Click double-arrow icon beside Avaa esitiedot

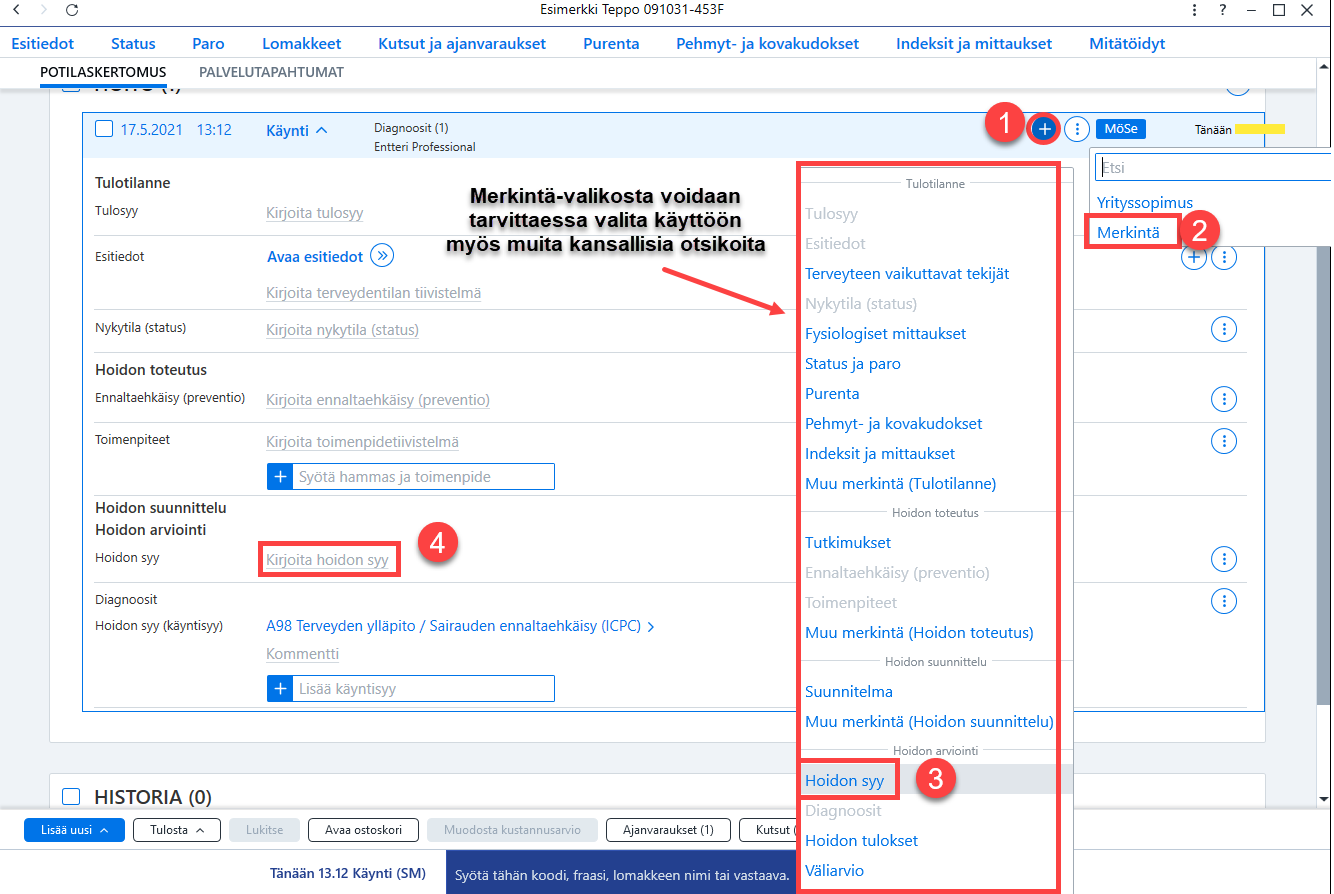tap(382, 256)
